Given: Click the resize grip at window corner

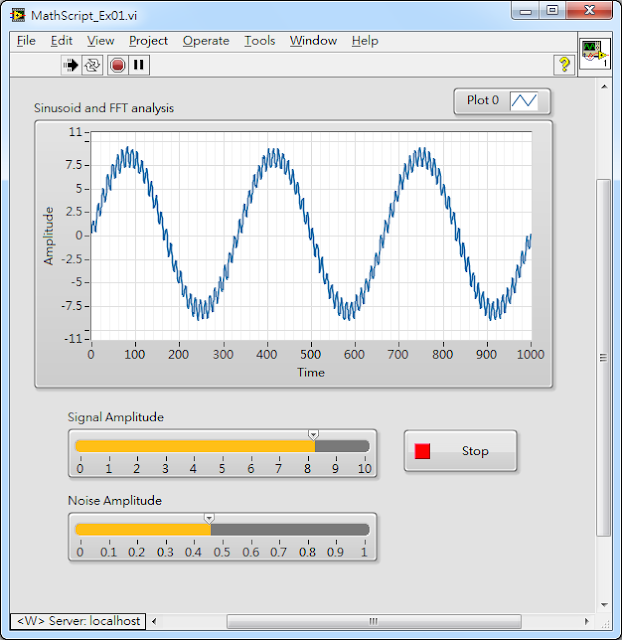Looking at the screenshot, I should point(605,622).
